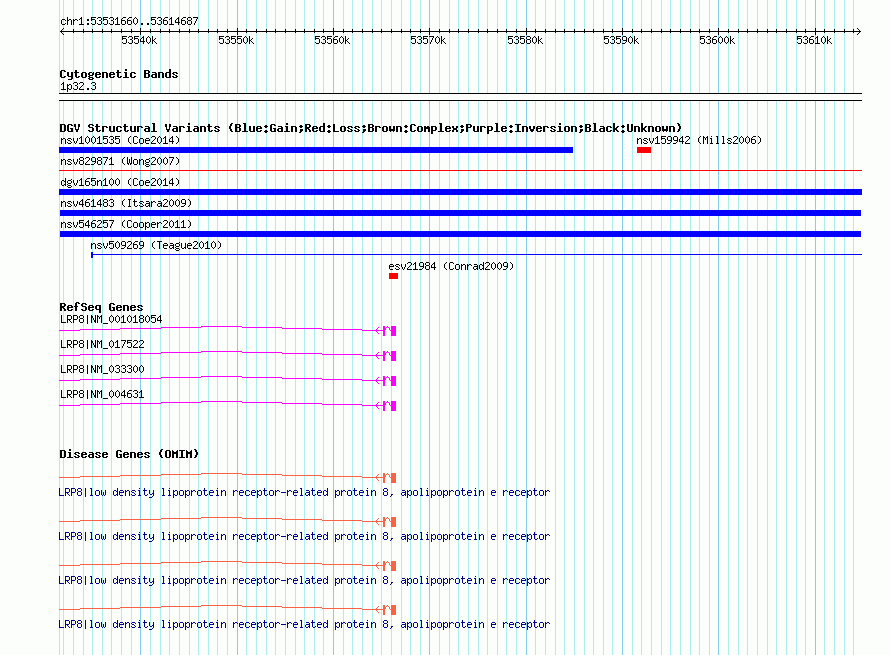
Task: Click the DGV Structural Variants track heading
Action: (x=370, y=128)
